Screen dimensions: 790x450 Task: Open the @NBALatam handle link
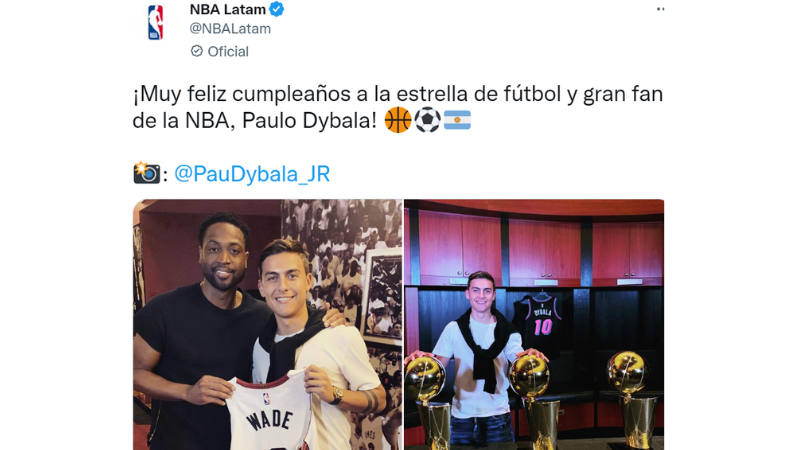click(x=230, y=29)
